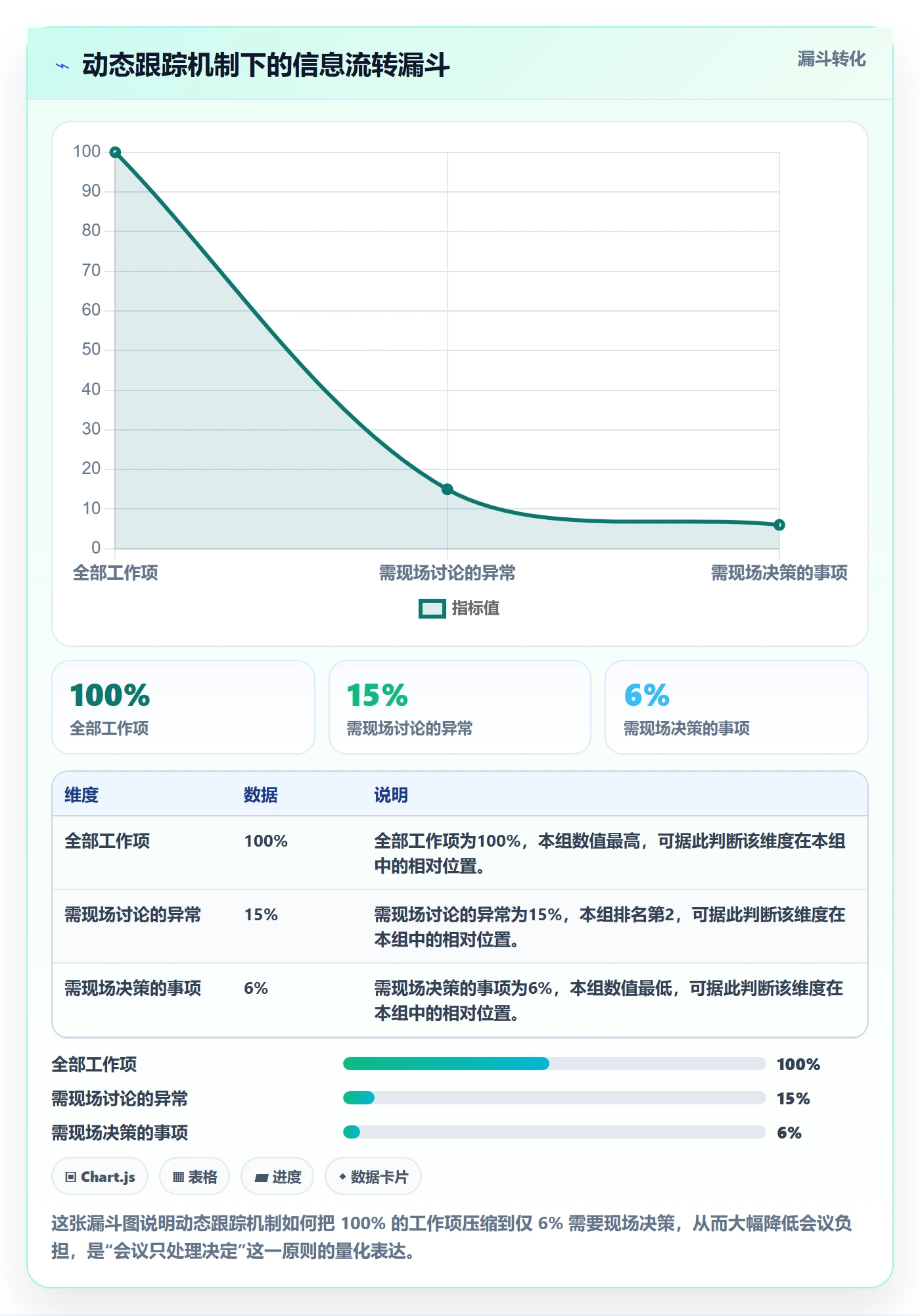Click the 说明 column header
The image size is (920, 1316).
coord(391,795)
